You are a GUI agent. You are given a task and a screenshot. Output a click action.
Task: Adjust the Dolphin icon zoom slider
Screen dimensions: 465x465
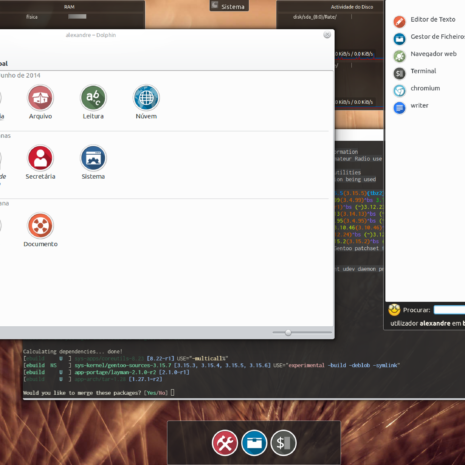pos(288,332)
